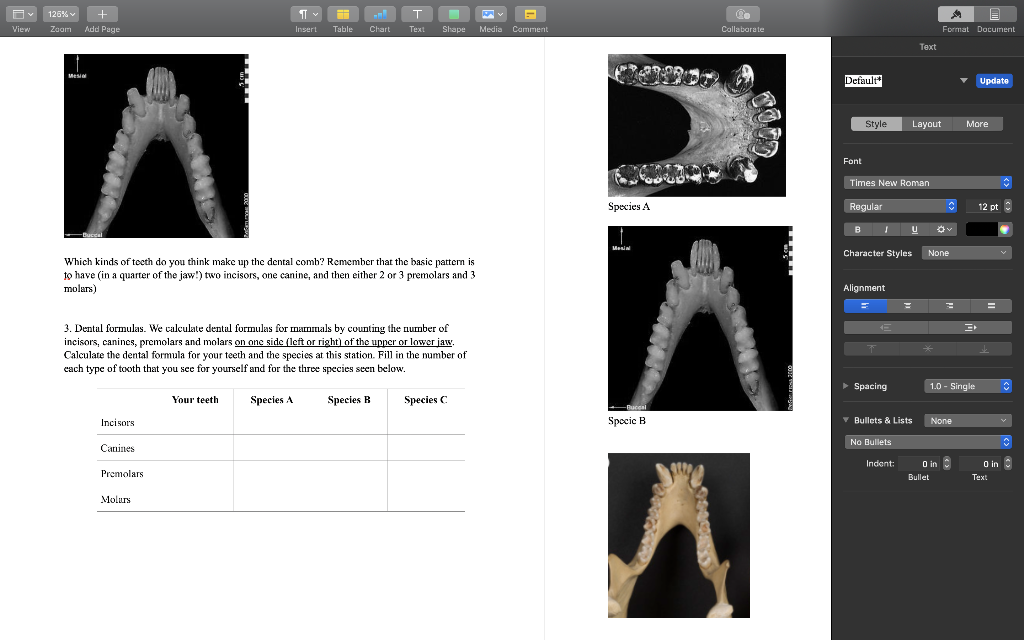The image size is (1024, 640).
Task: Select the More tab in Format panel
Action: [977, 123]
